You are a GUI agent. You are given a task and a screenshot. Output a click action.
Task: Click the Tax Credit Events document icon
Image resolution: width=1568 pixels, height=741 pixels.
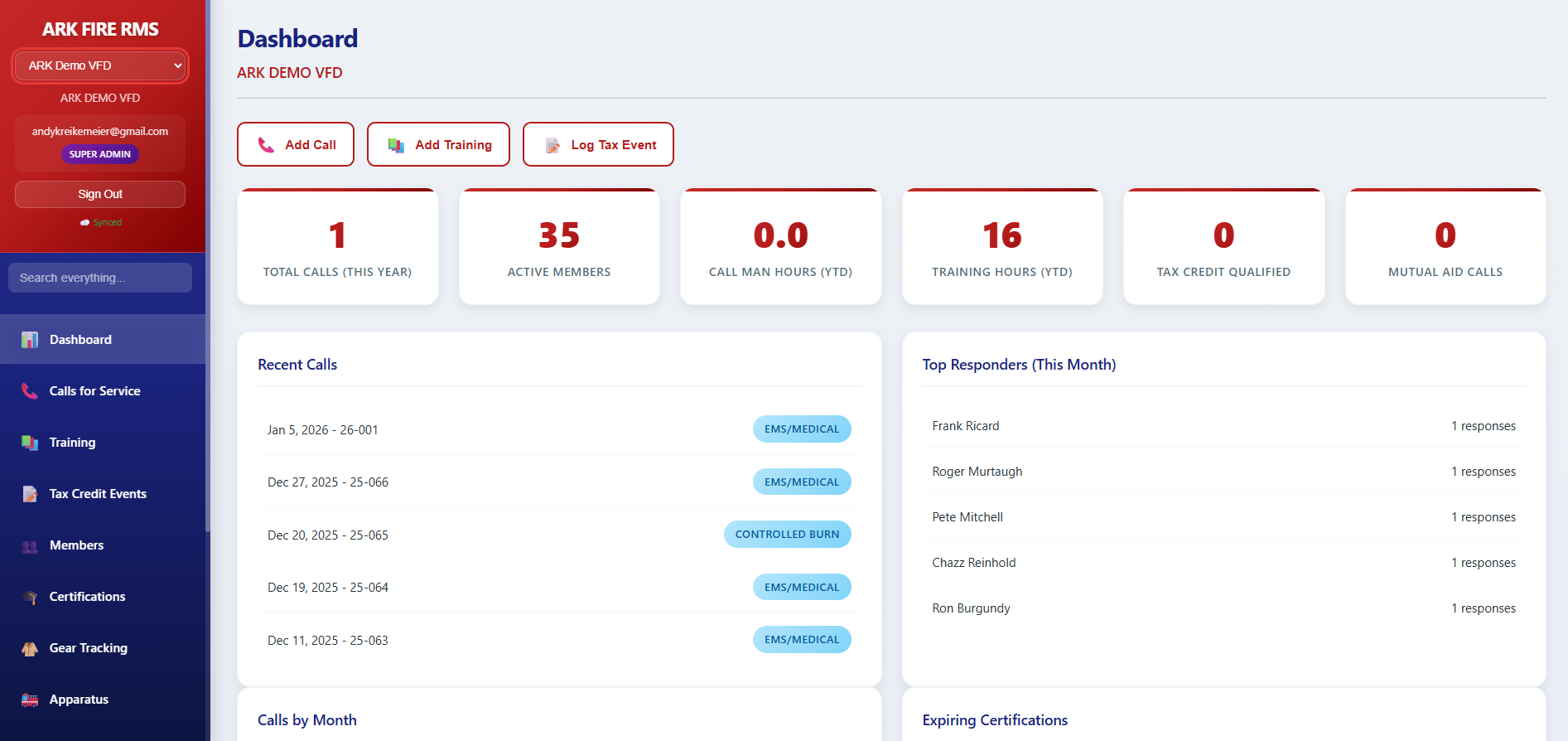coord(30,494)
